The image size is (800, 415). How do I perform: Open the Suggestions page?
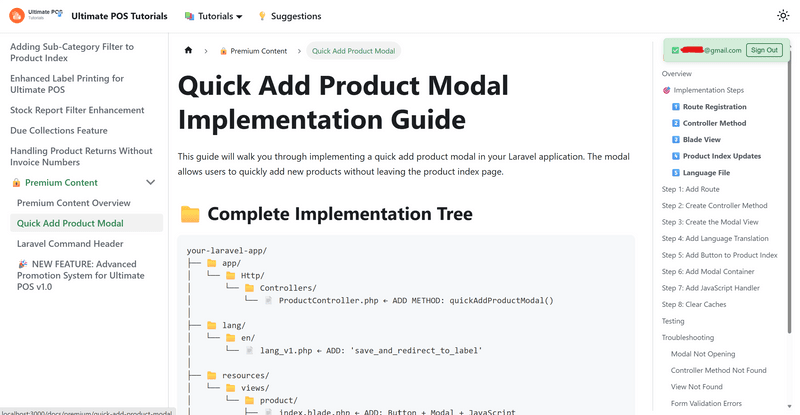coord(289,17)
